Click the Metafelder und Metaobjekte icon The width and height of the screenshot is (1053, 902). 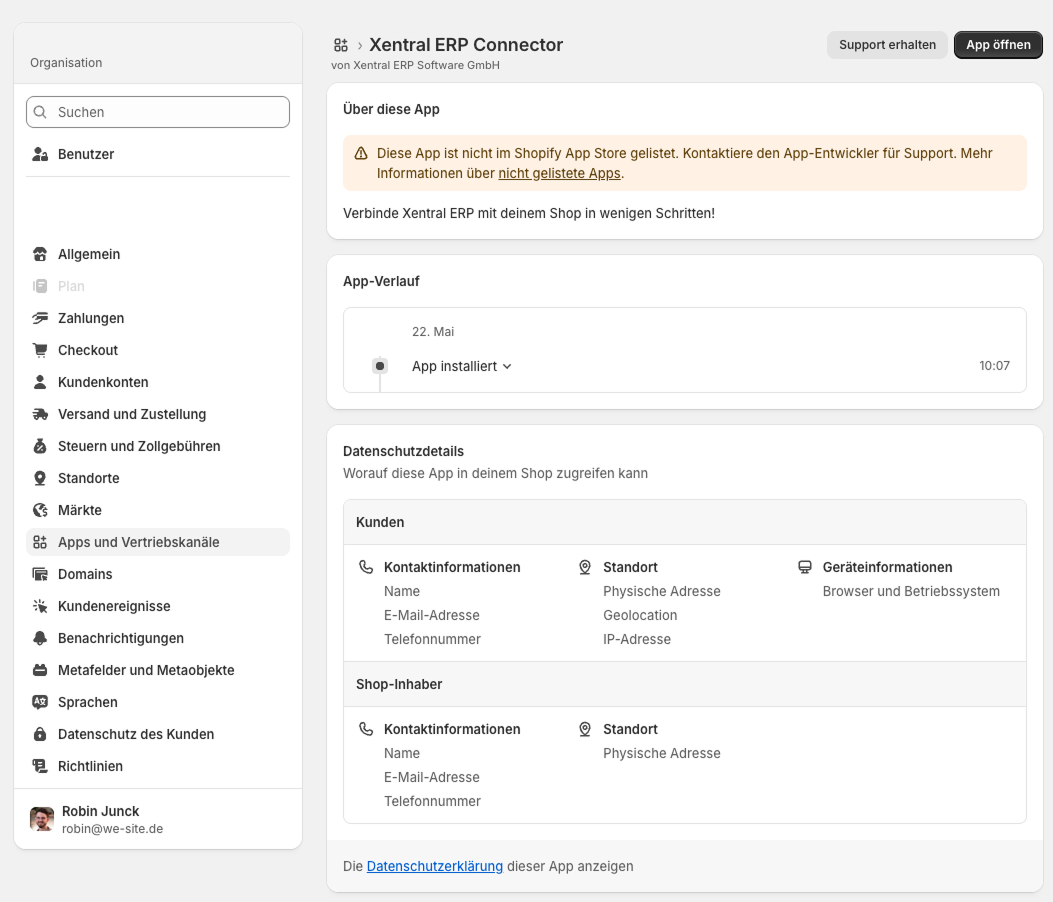[40, 670]
